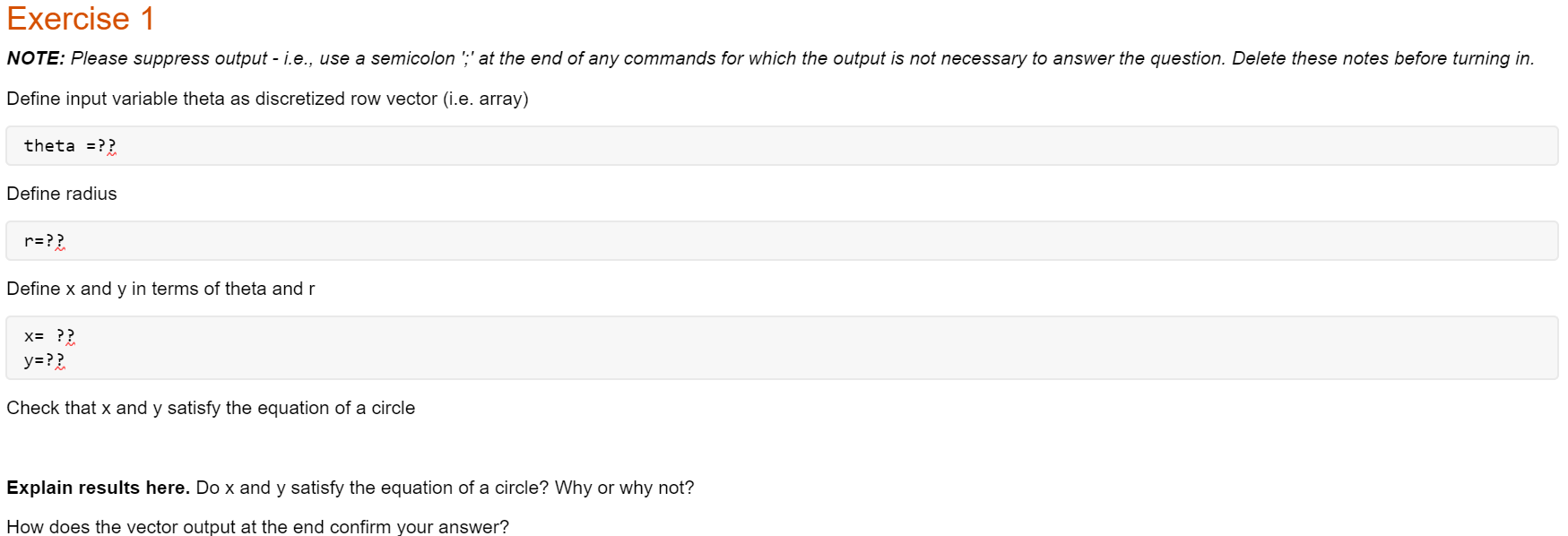Click the ?? placeholder after r=

[56, 241]
